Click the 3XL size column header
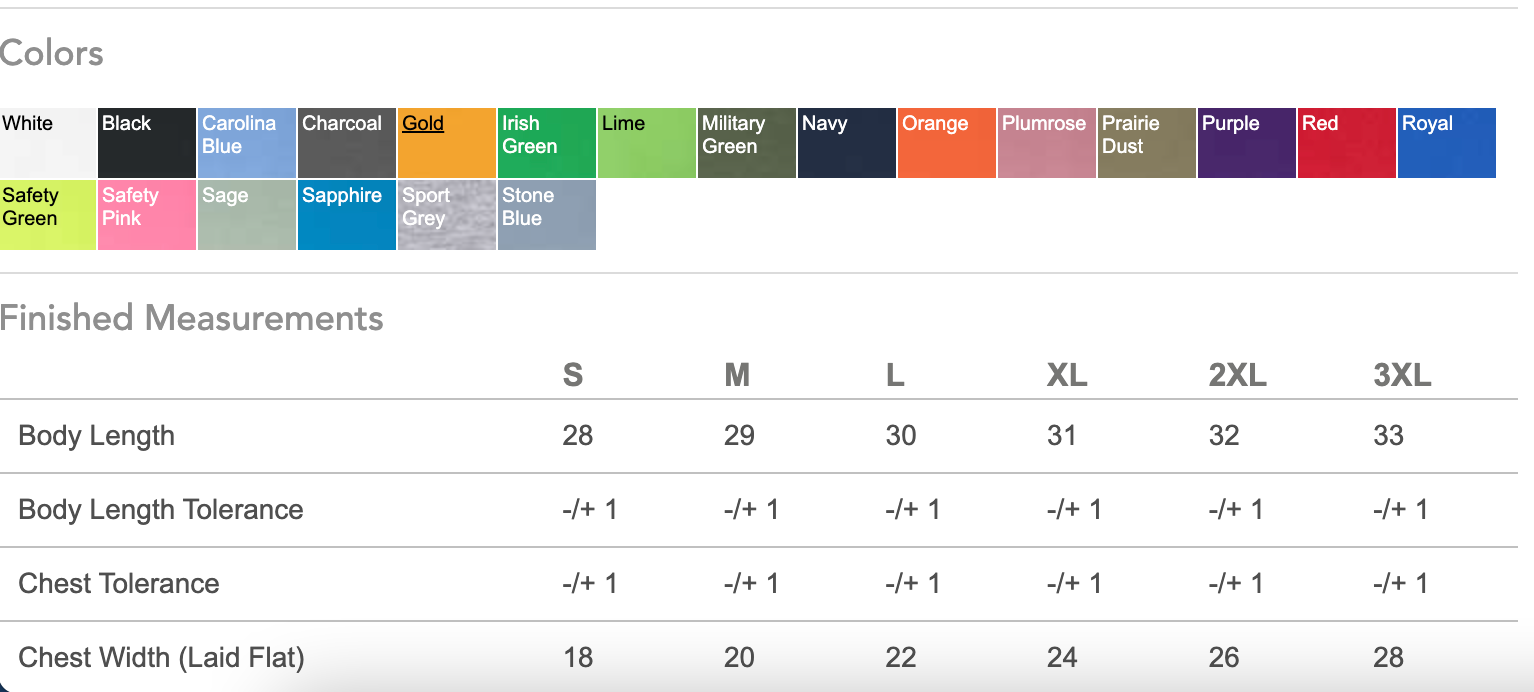Screen dimensions: 1534x692 [1402, 376]
